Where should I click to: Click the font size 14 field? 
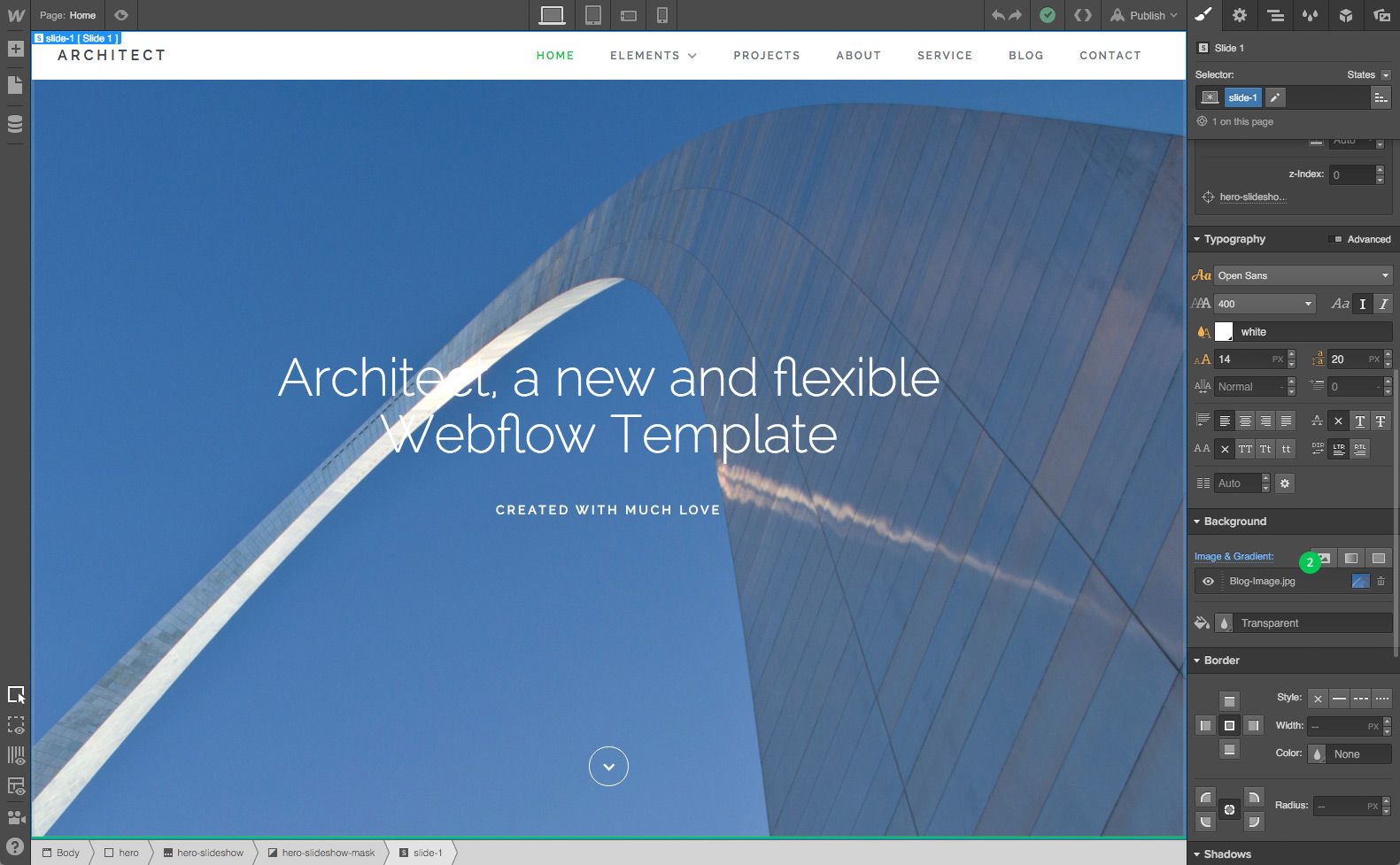[1249, 359]
